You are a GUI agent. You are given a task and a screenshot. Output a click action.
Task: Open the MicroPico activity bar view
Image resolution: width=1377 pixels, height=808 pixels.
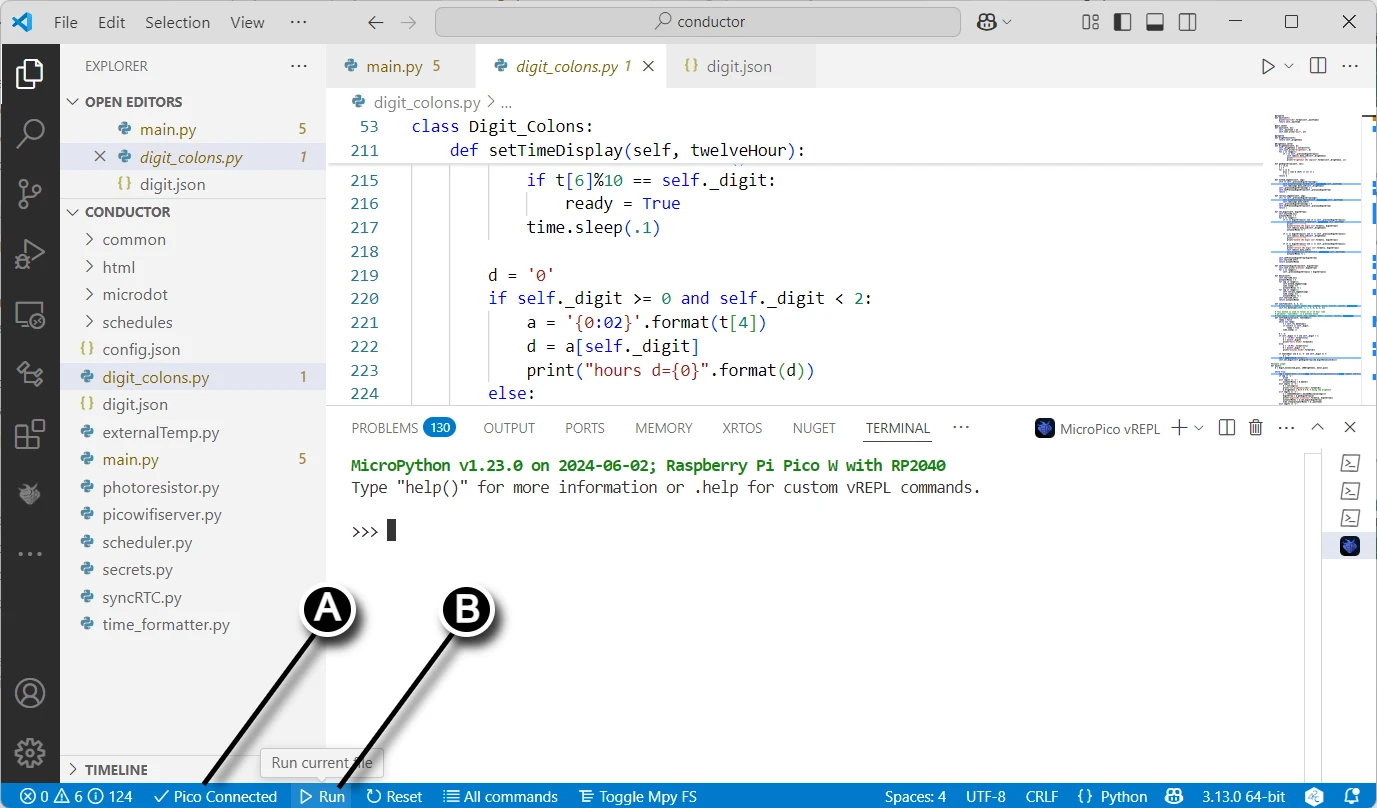pyautogui.click(x=30, y=494)
